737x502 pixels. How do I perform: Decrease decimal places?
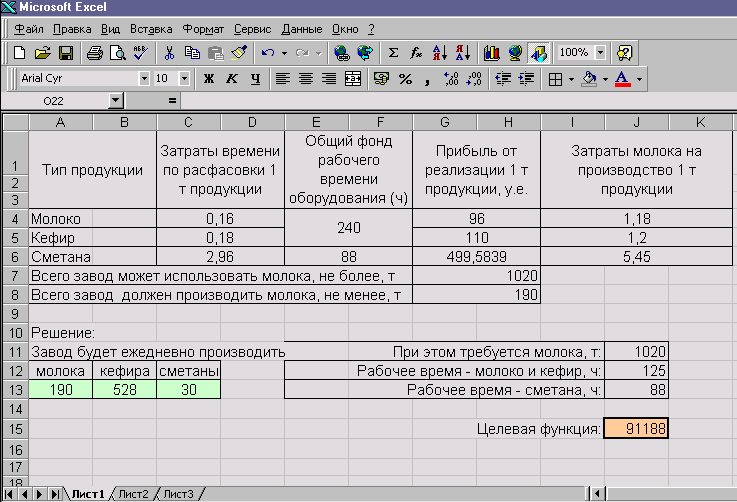474,78
